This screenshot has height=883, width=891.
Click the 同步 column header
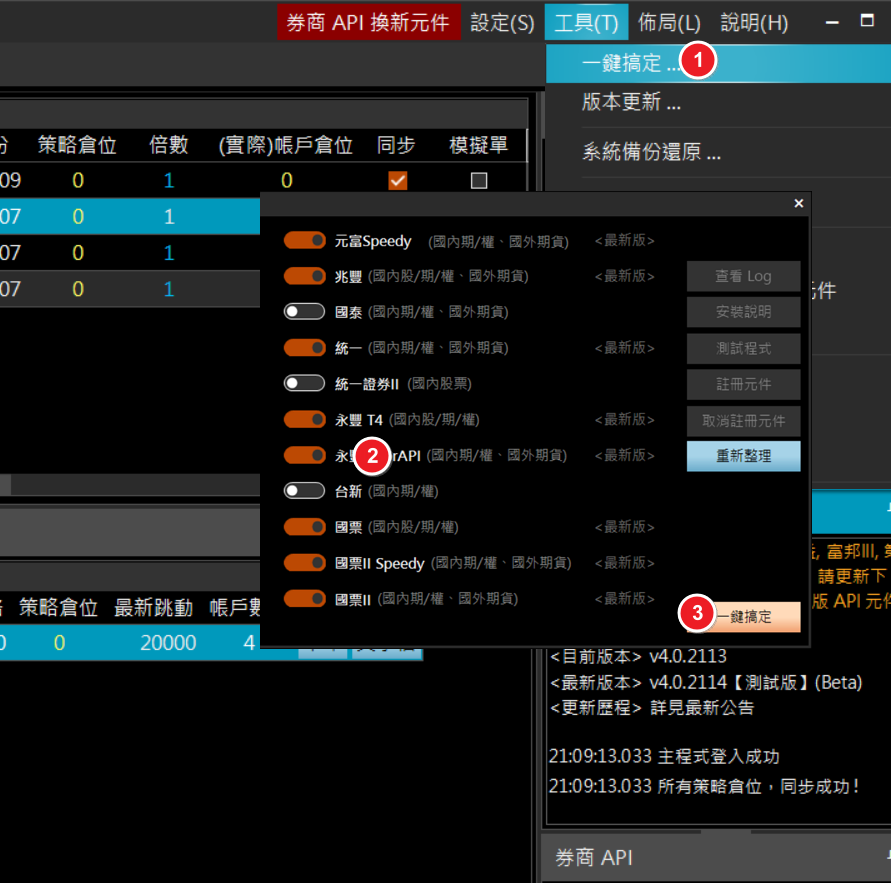pos(396,145)
